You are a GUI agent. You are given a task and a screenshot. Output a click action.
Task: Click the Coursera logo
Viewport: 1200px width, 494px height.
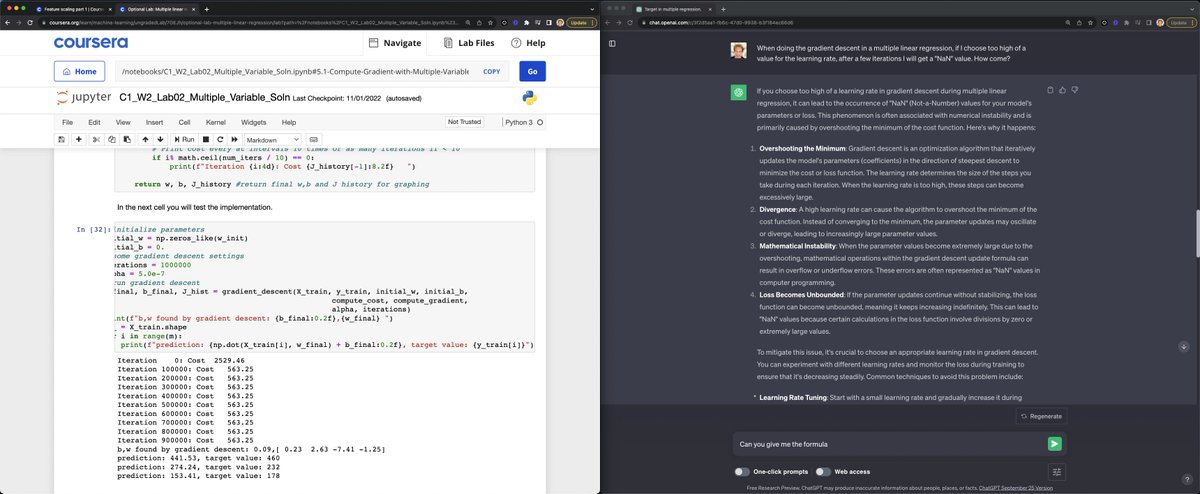90,43
